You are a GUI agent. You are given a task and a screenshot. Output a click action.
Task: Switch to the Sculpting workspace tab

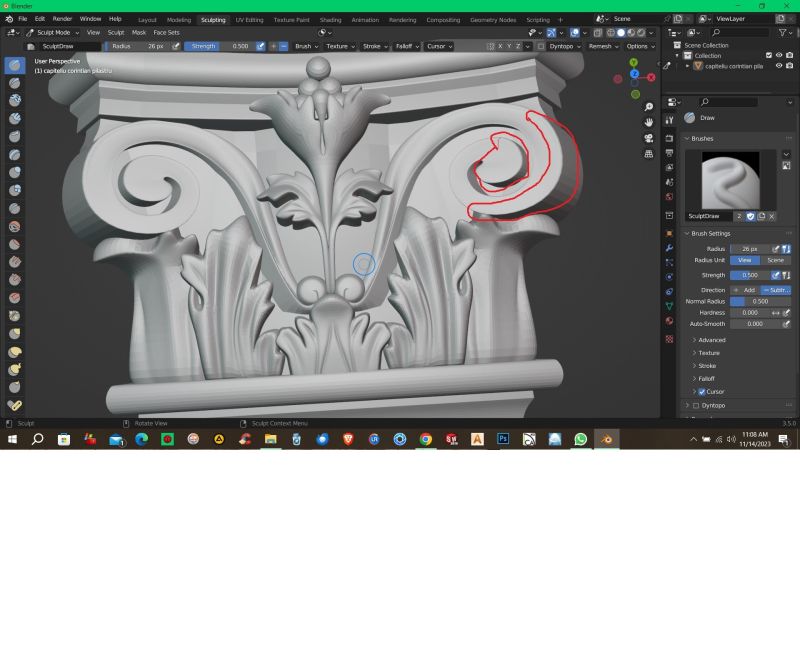coord(213,19)
